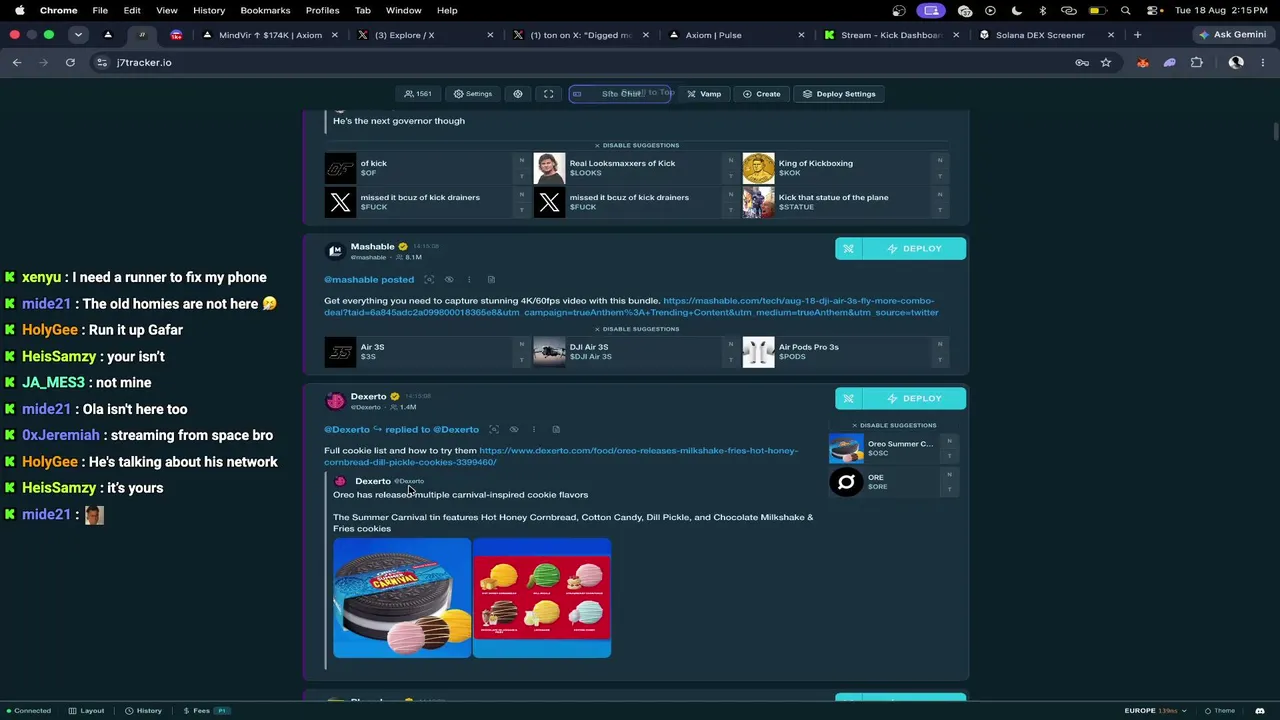The width and height of the screenshot is (1280, 720).
Task: Expand the Chrome tab search dropdown arrow
Action: pyautogui.click(x=78, y=35)
